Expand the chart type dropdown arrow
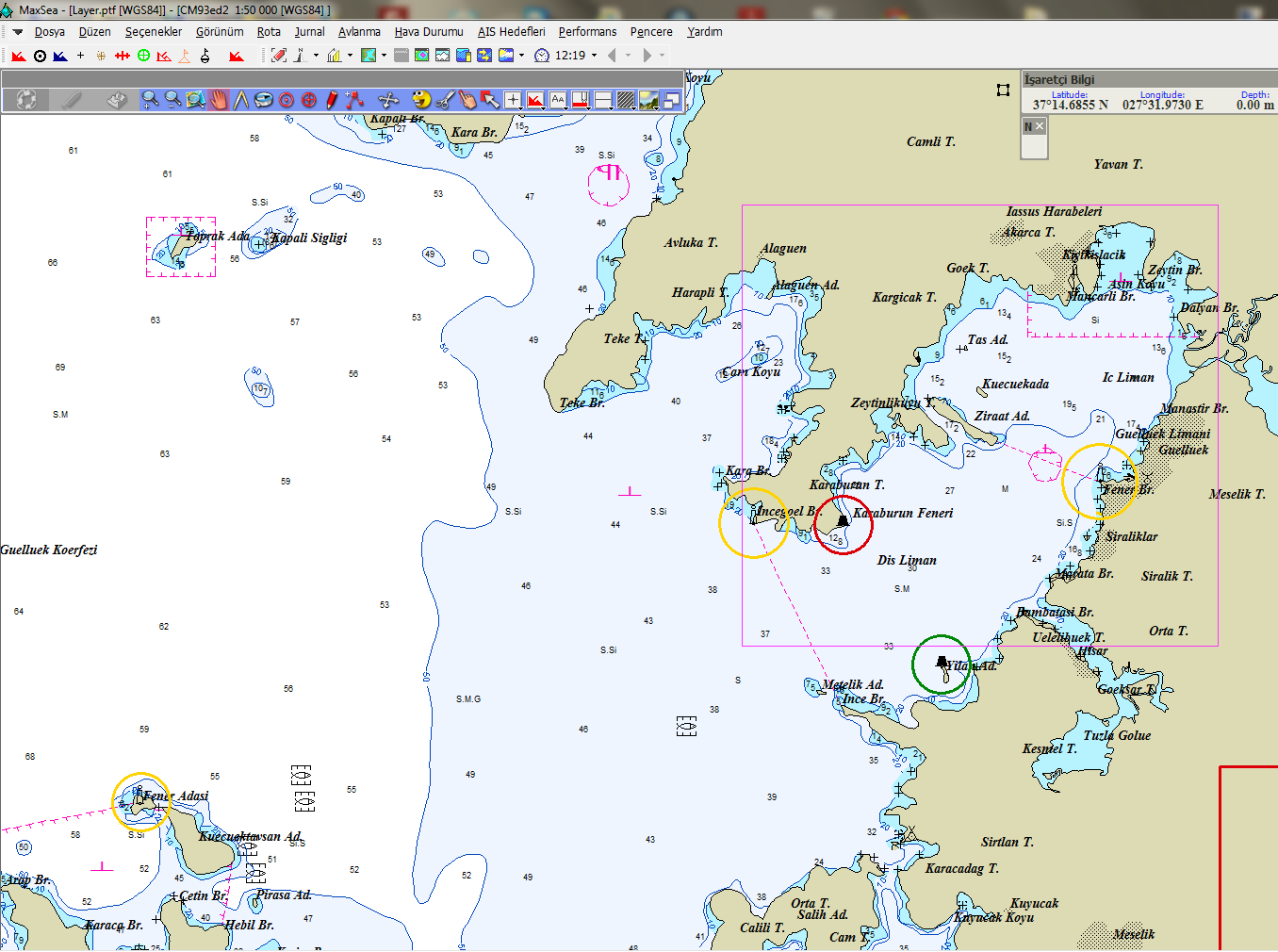Image resolution: width=1278 pixels, height=952 pixels. click(x=384, y=56)
